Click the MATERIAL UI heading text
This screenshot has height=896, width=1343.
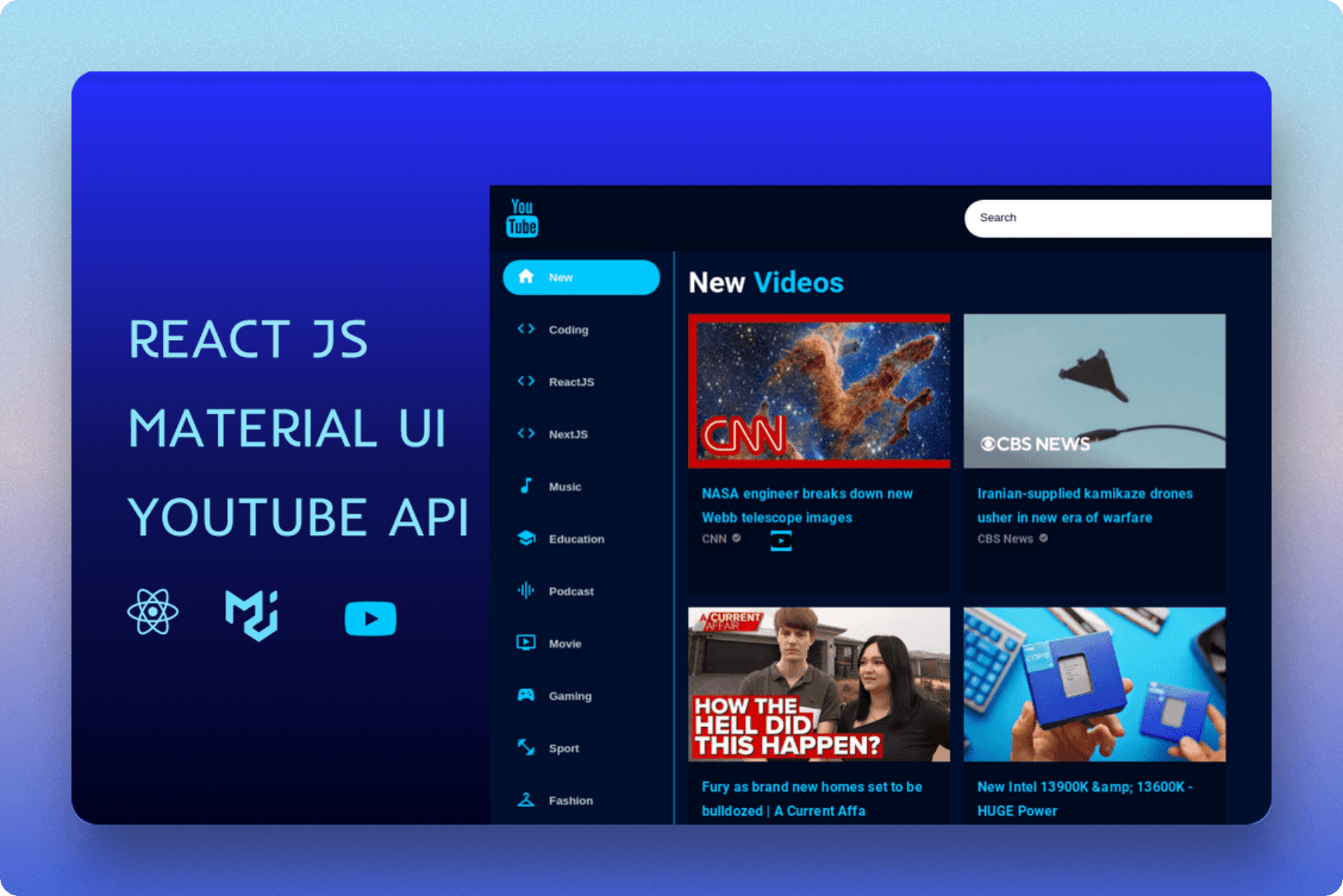coord(287,429)
